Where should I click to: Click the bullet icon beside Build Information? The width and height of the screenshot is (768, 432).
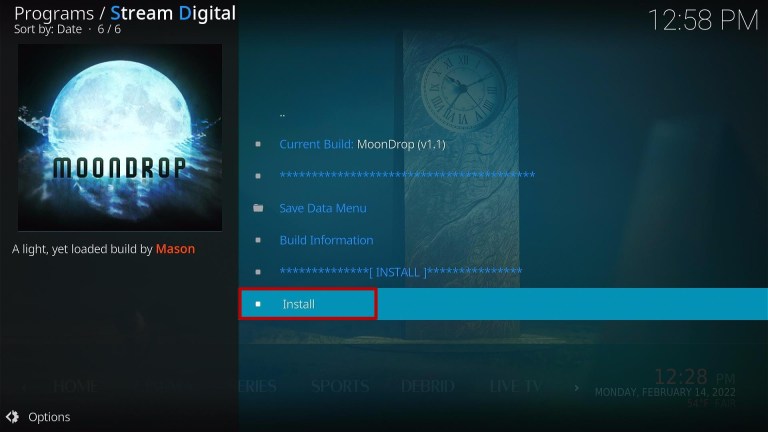tap(258, 240)
